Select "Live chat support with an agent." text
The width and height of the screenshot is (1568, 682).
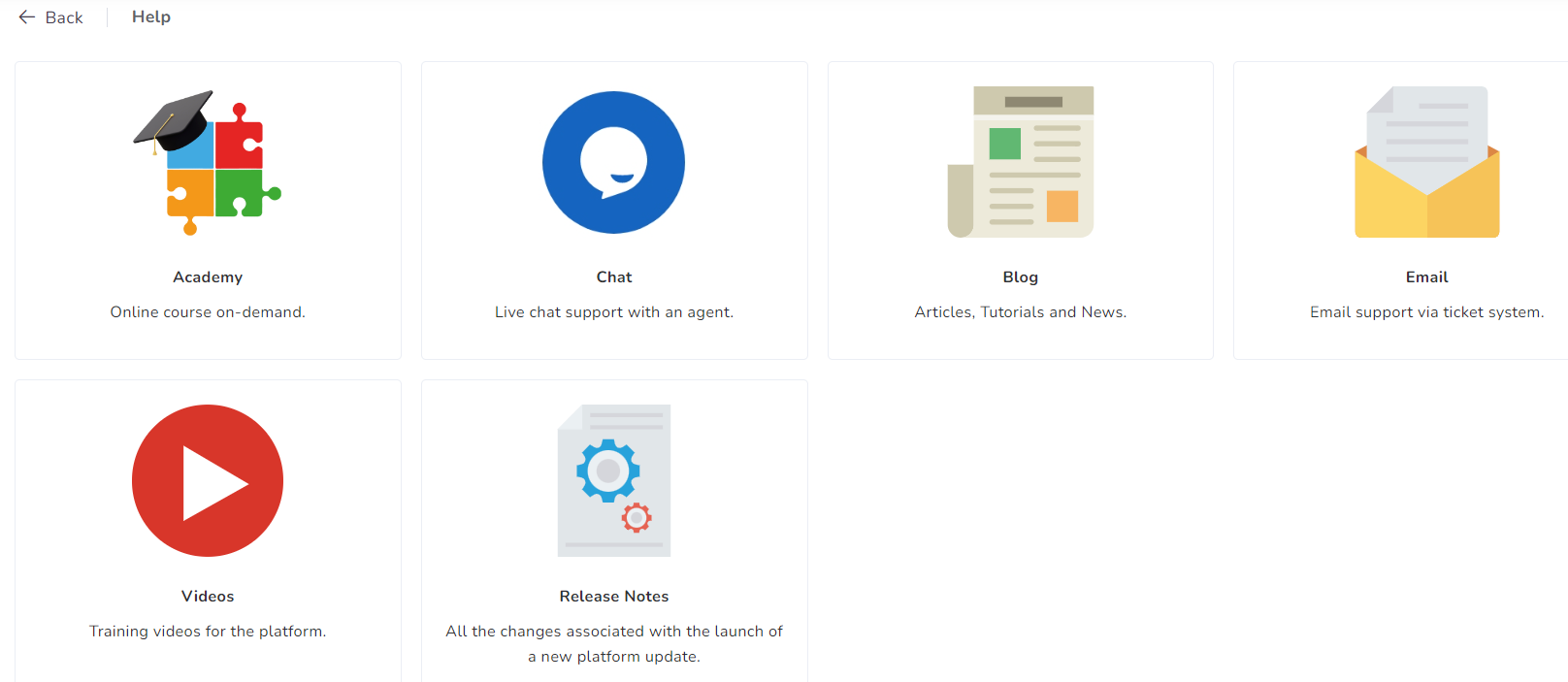[x=614, y=312]
